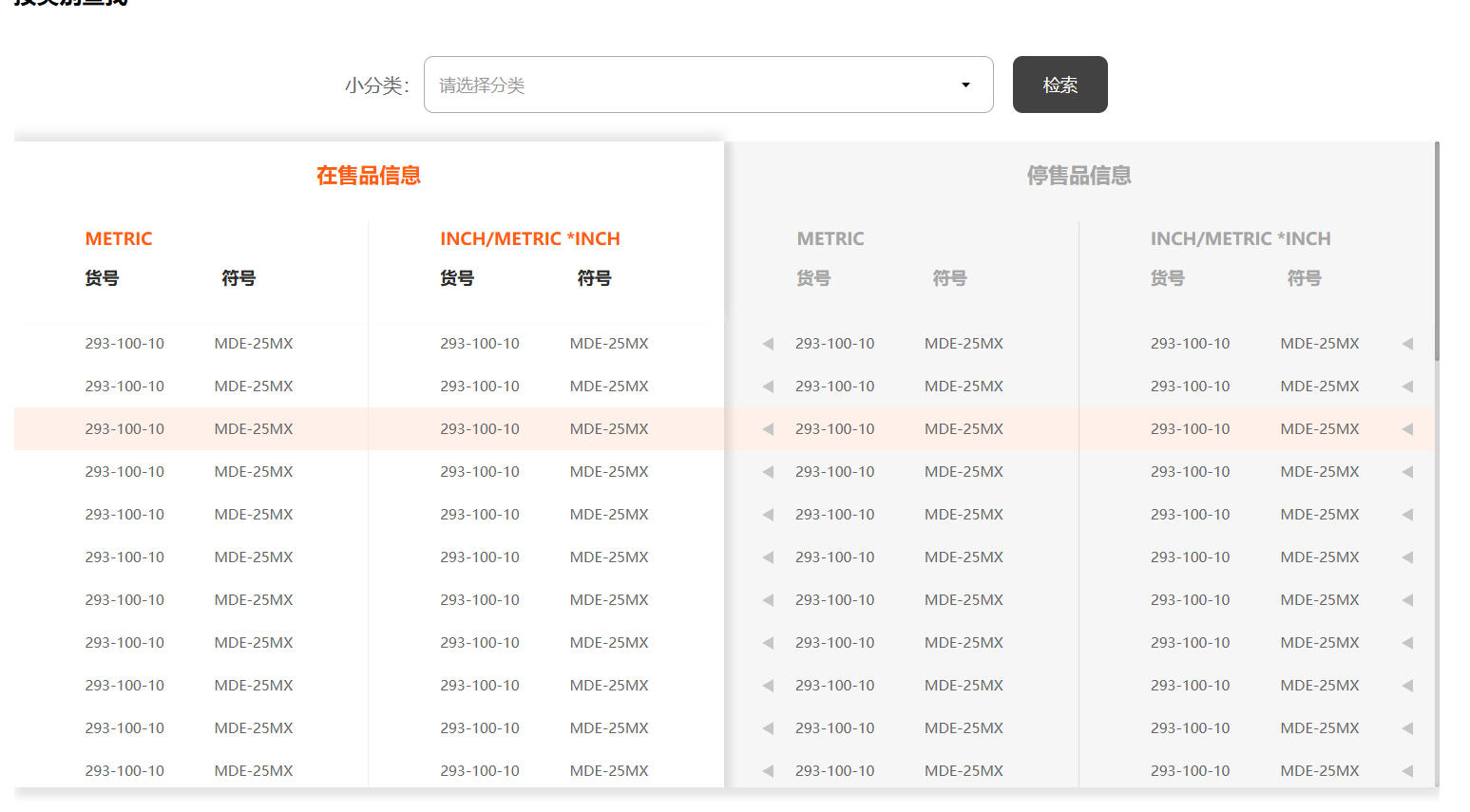Viewport: 1470px width, 812px height.
Task: Click the right-edge arrow in the highlighted row
Action: tap(1407, 429)
